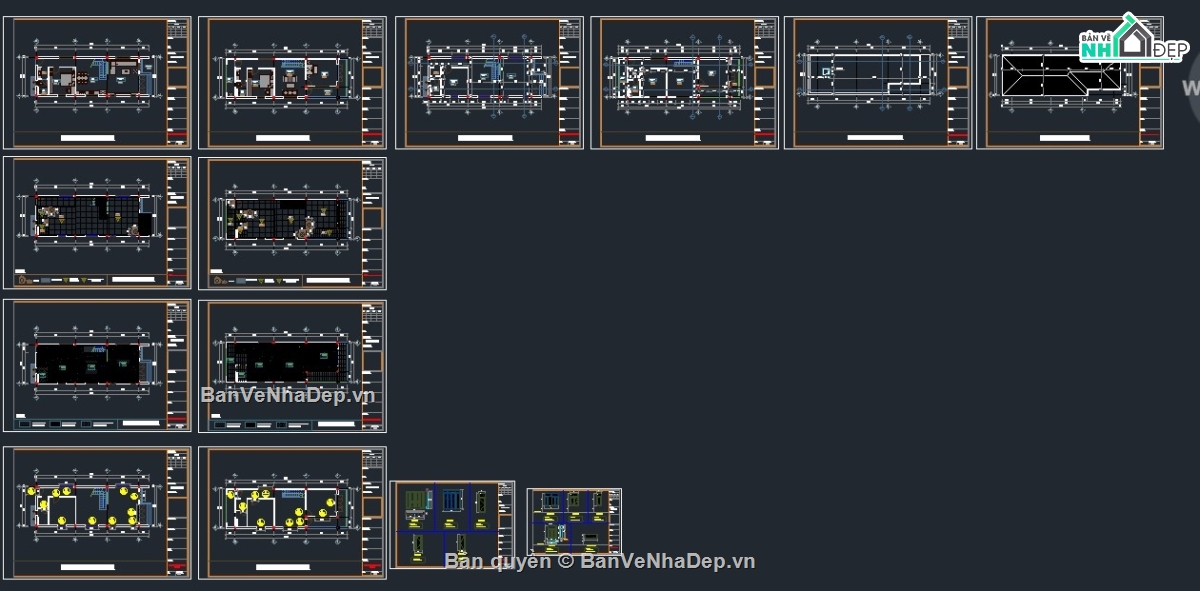Select the first furnished floor plan sheet, top-left
Screen dimensions: 1200x591
(97, 83)
